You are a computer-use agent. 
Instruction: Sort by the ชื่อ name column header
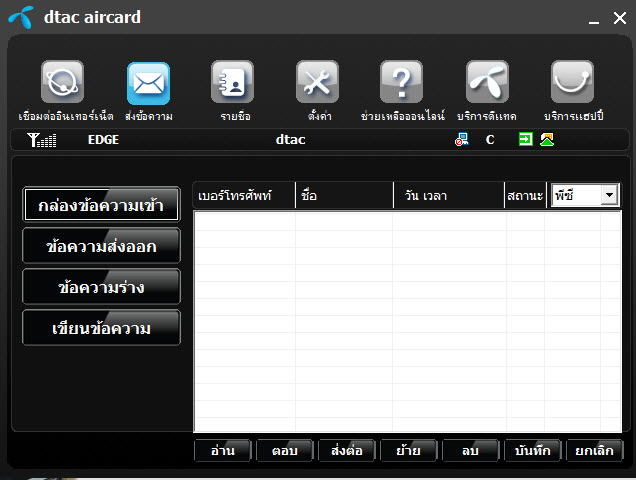click(x=344, y=196)
